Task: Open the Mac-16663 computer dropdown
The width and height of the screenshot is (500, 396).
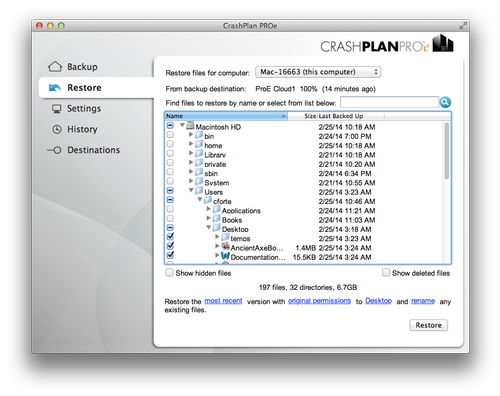Action: point(318,72)
